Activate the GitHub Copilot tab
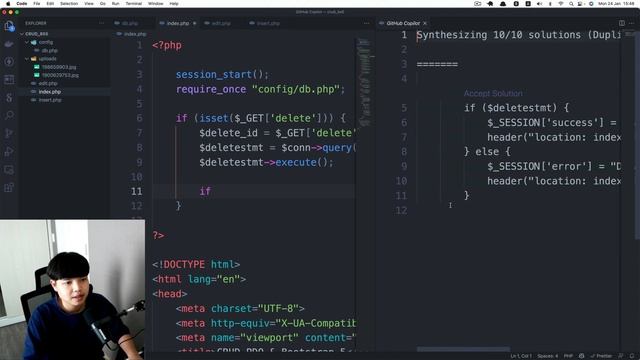This screenshot has width=640, height=360. [x=403, y=23]
